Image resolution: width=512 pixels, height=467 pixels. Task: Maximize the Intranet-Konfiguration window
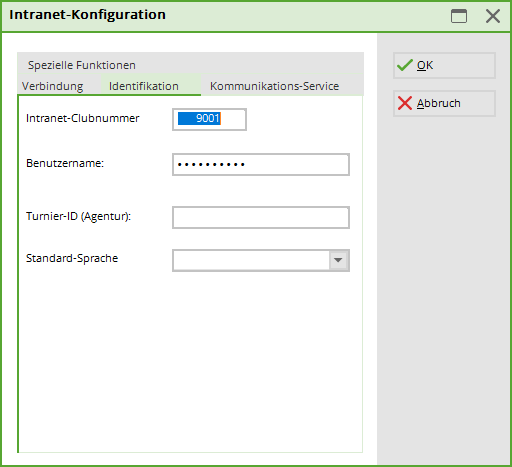point(459,16)
